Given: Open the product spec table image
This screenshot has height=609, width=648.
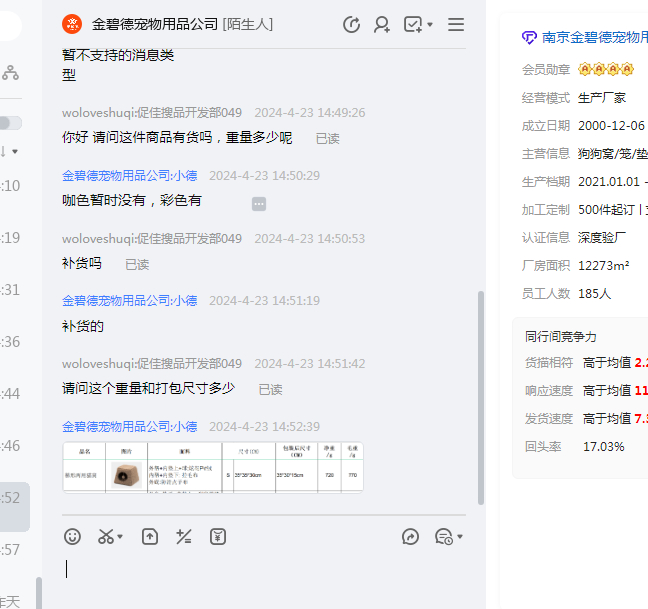Looking at the screenshot, I should coord(212,467).
